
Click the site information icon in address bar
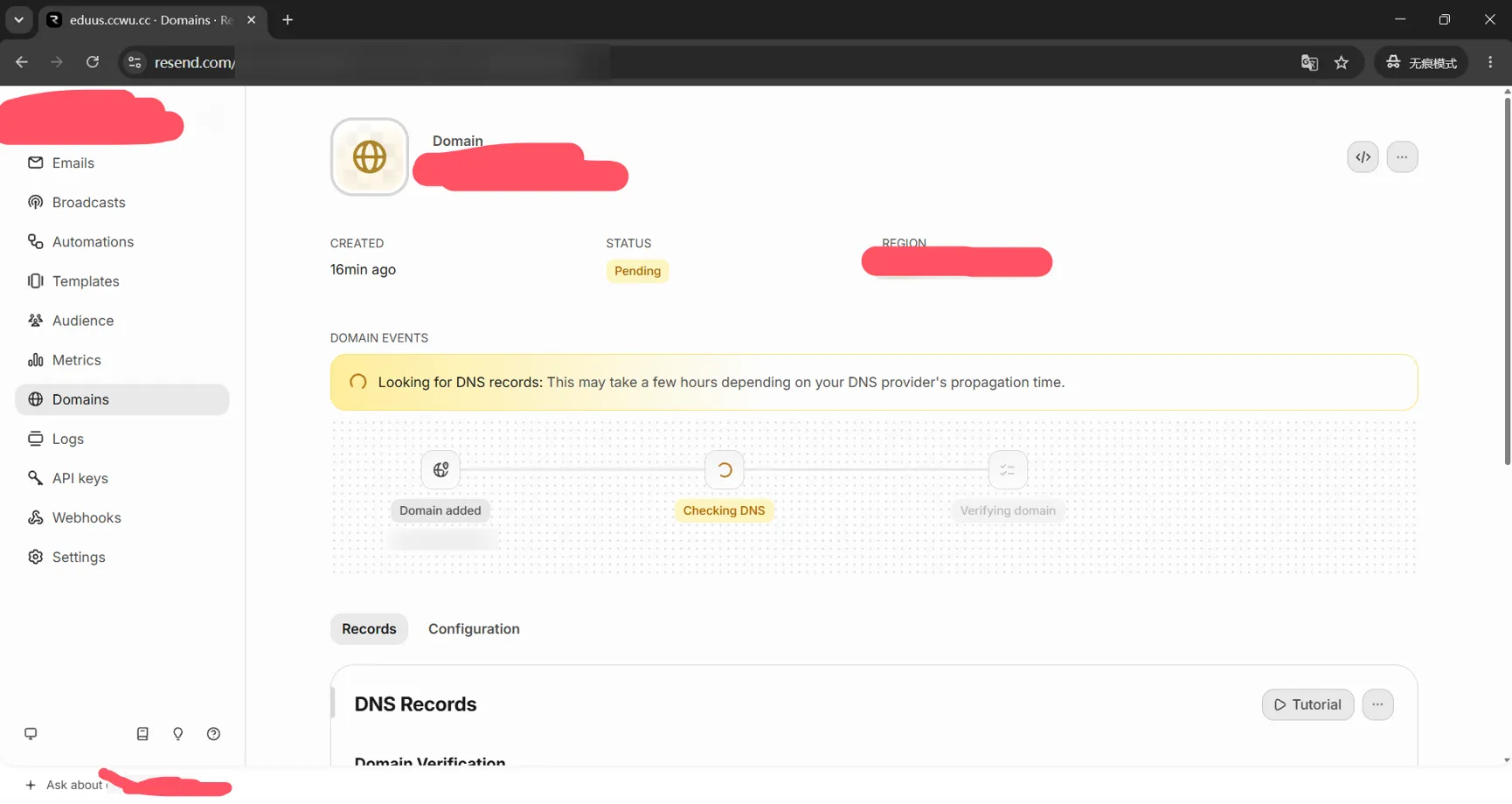coord(135,62)
